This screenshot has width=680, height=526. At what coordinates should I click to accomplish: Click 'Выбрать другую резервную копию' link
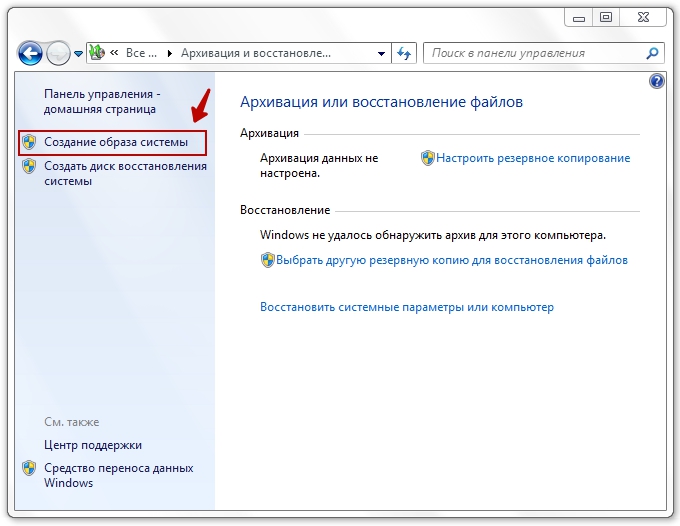click(x=452, y=260)
